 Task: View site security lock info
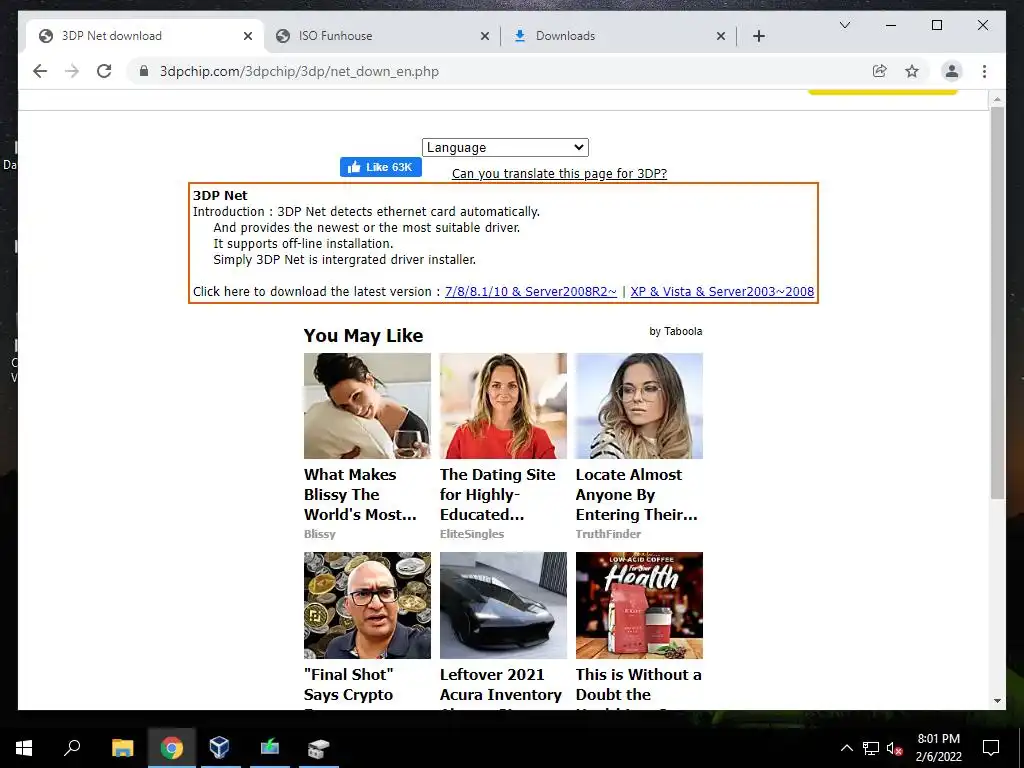(144, 71)
